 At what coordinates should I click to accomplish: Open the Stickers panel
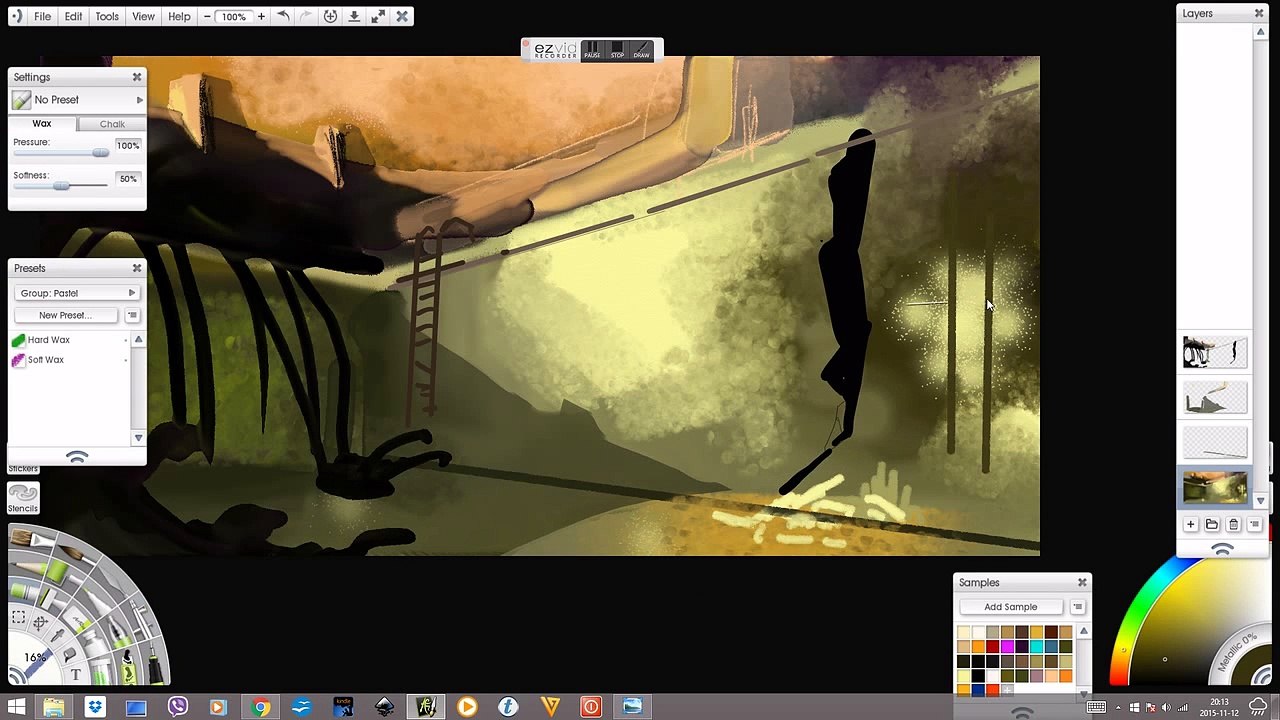(23, 468)
